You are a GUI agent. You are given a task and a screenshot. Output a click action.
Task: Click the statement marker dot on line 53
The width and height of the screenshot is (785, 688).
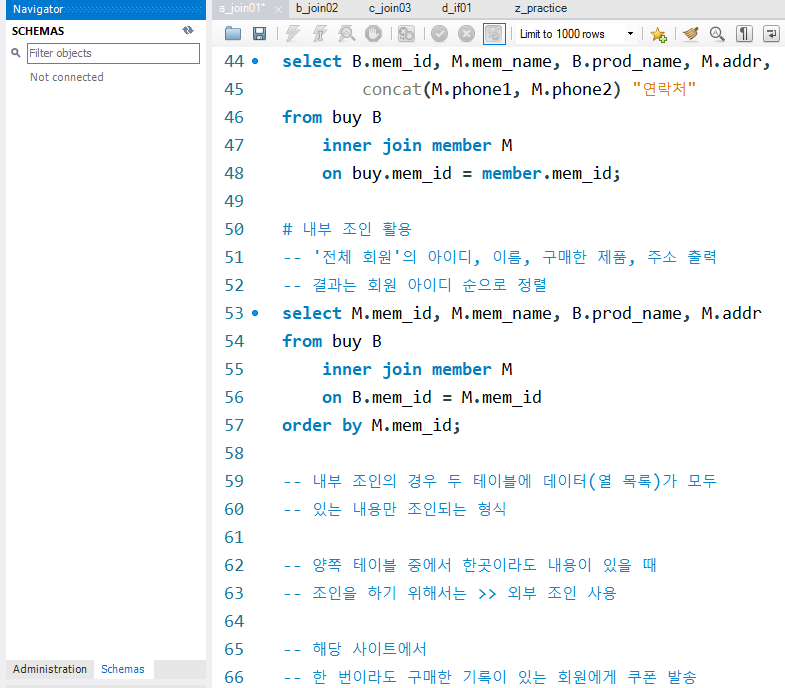pyautogui.click(x=255, y=313)
